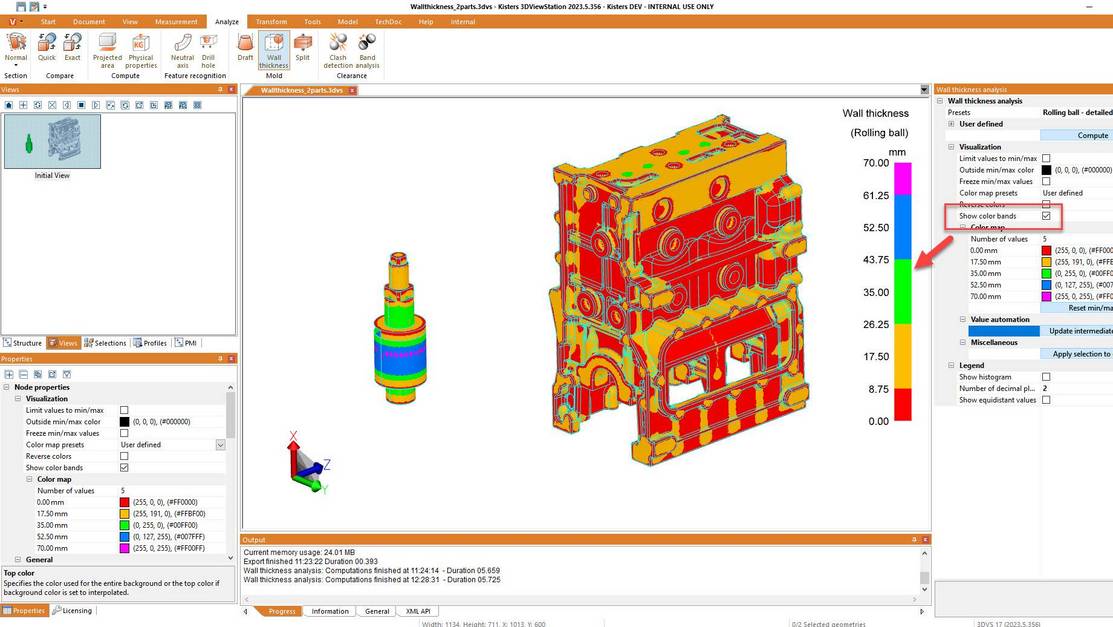Image resolution: width=1113 pixels, height=627 pixels.
Task: Run Exact compare
Action: 72,48
